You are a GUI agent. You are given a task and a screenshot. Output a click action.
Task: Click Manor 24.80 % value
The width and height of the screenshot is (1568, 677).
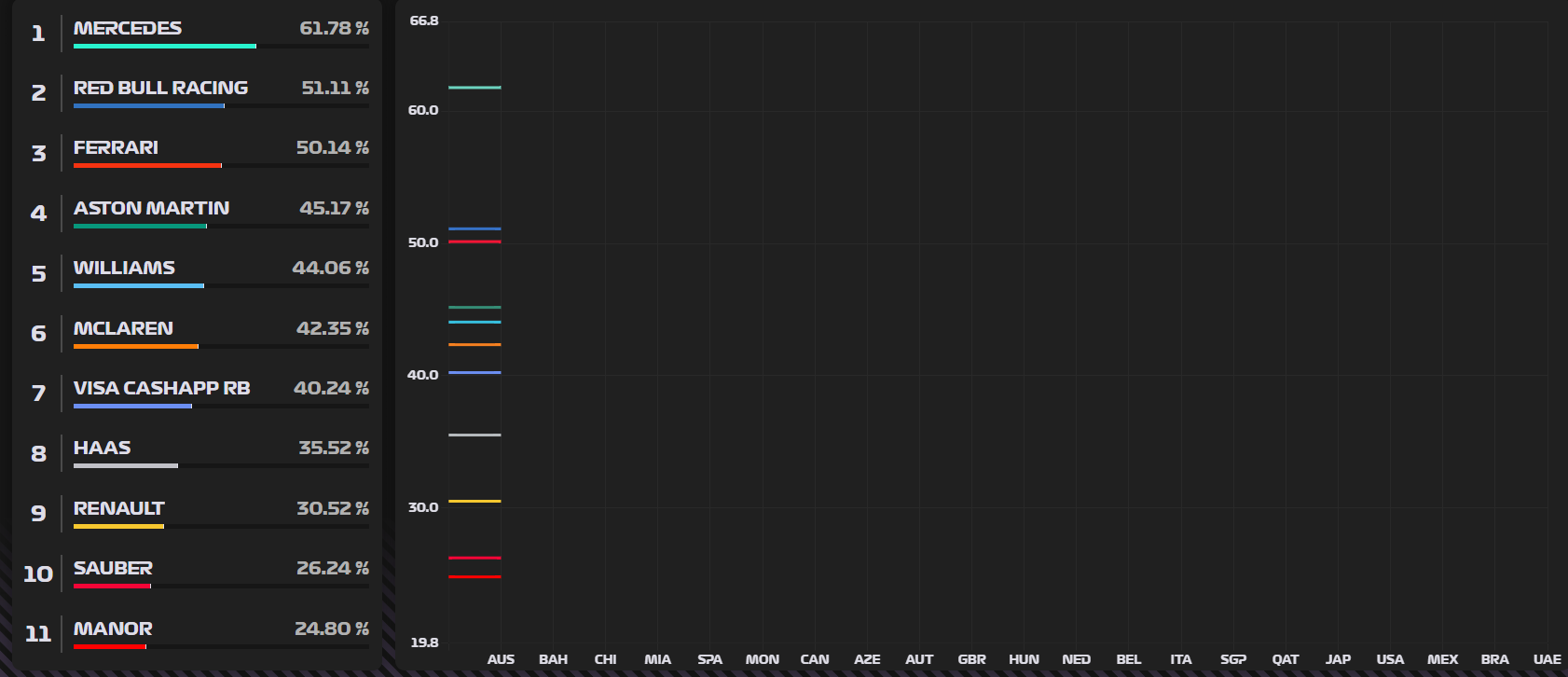[331, 629]
